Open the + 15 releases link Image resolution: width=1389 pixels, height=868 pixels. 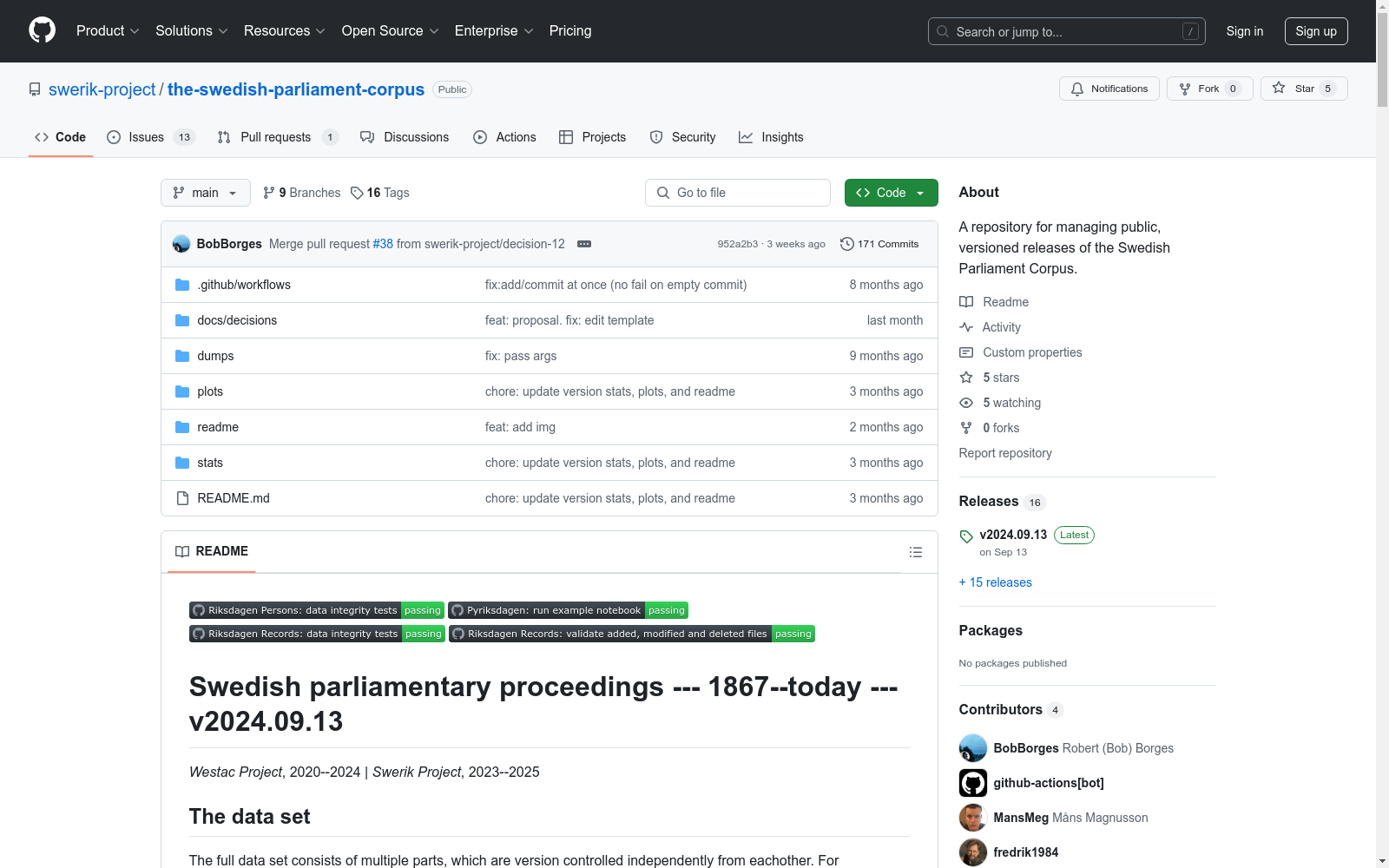[x=996, y=582]
